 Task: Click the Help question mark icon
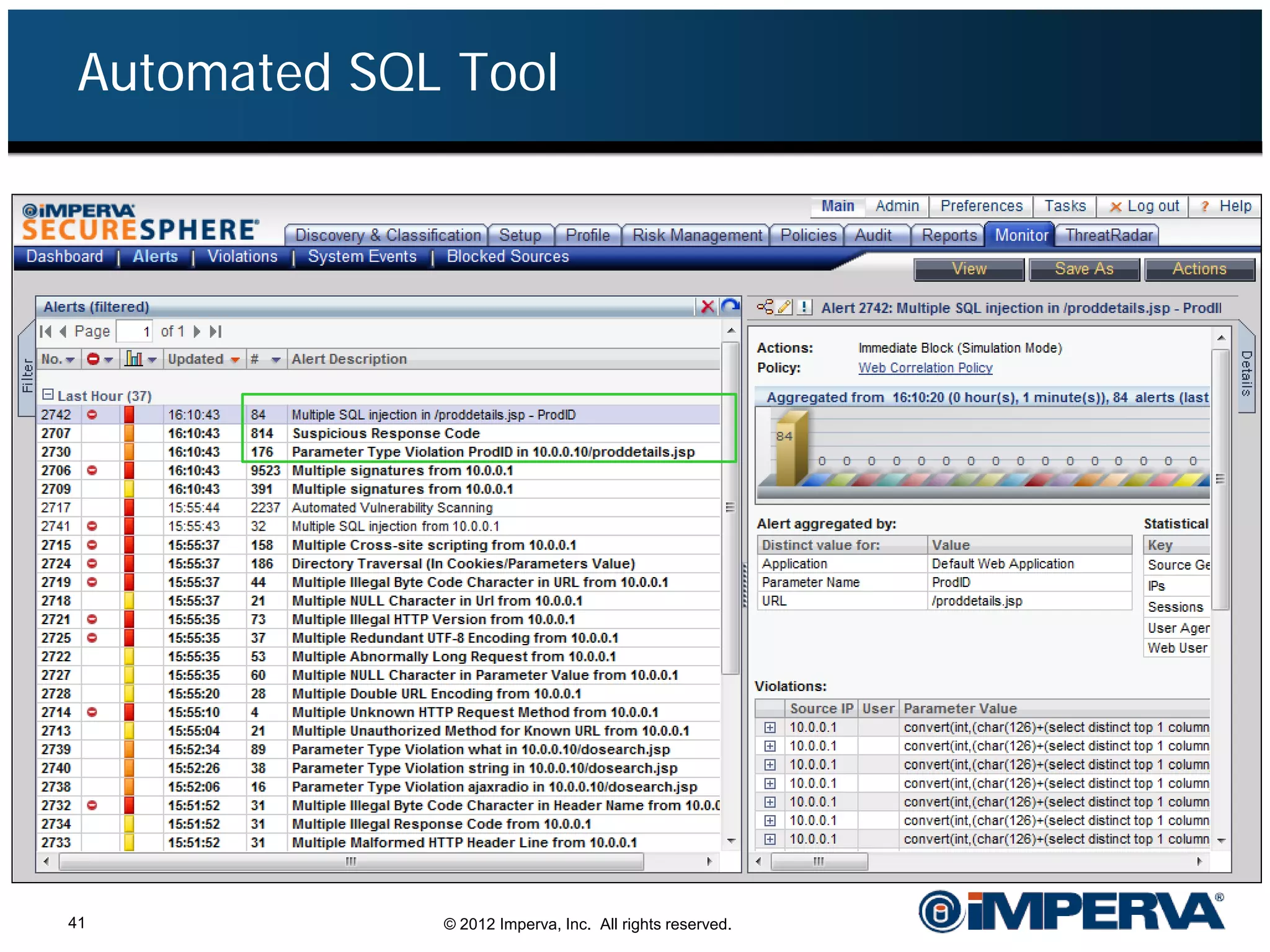(x=1205, y=206)
